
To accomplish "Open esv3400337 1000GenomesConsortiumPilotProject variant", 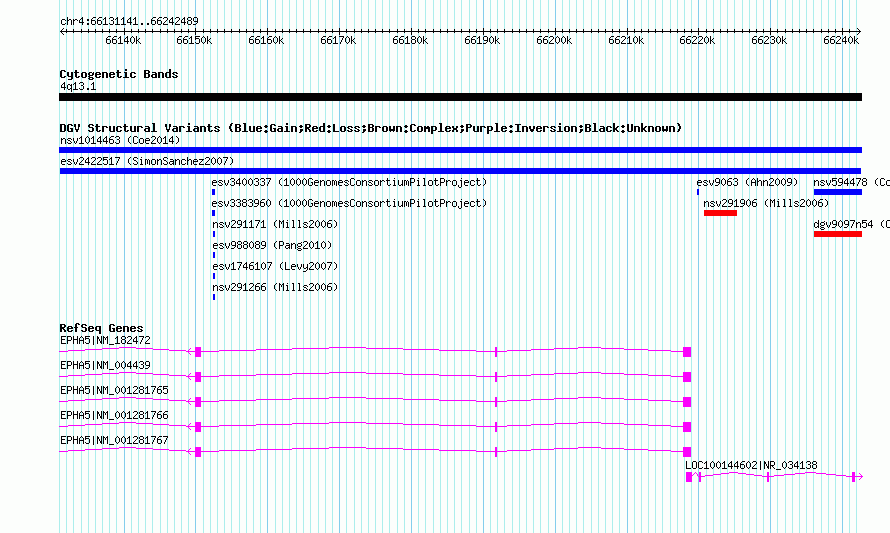I will (350, 182).
